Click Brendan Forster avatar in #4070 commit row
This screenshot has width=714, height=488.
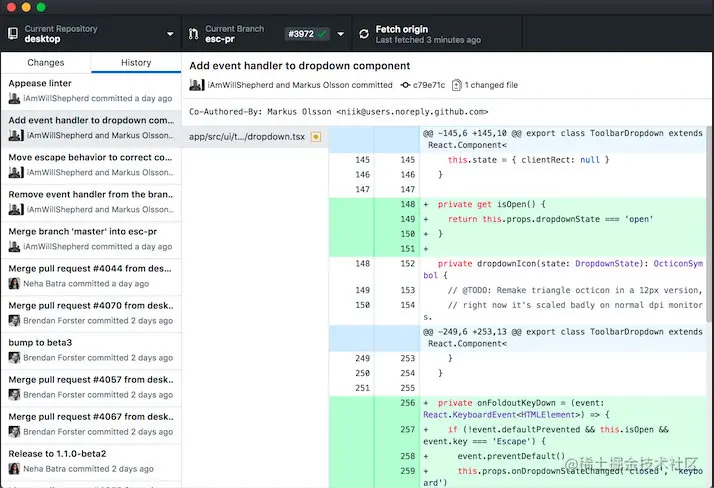tap(14, 320)
